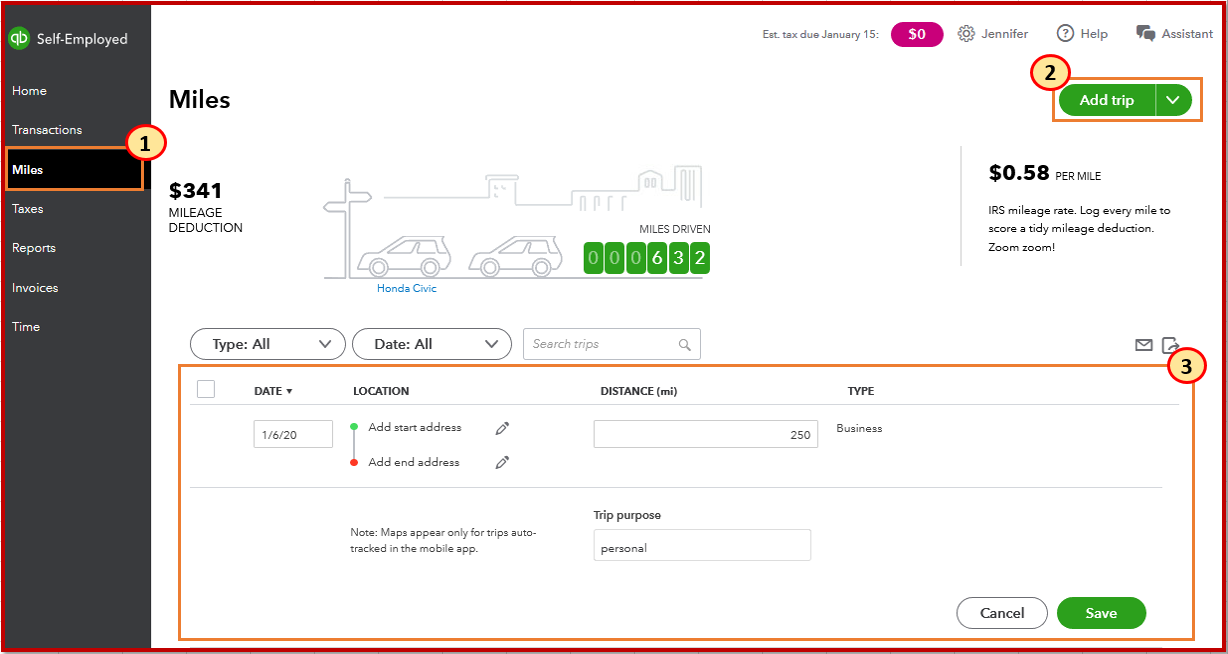Open the Honda Civic vehicle link
This screenshot has height=654, width=1228.
[x=407, y=289]
